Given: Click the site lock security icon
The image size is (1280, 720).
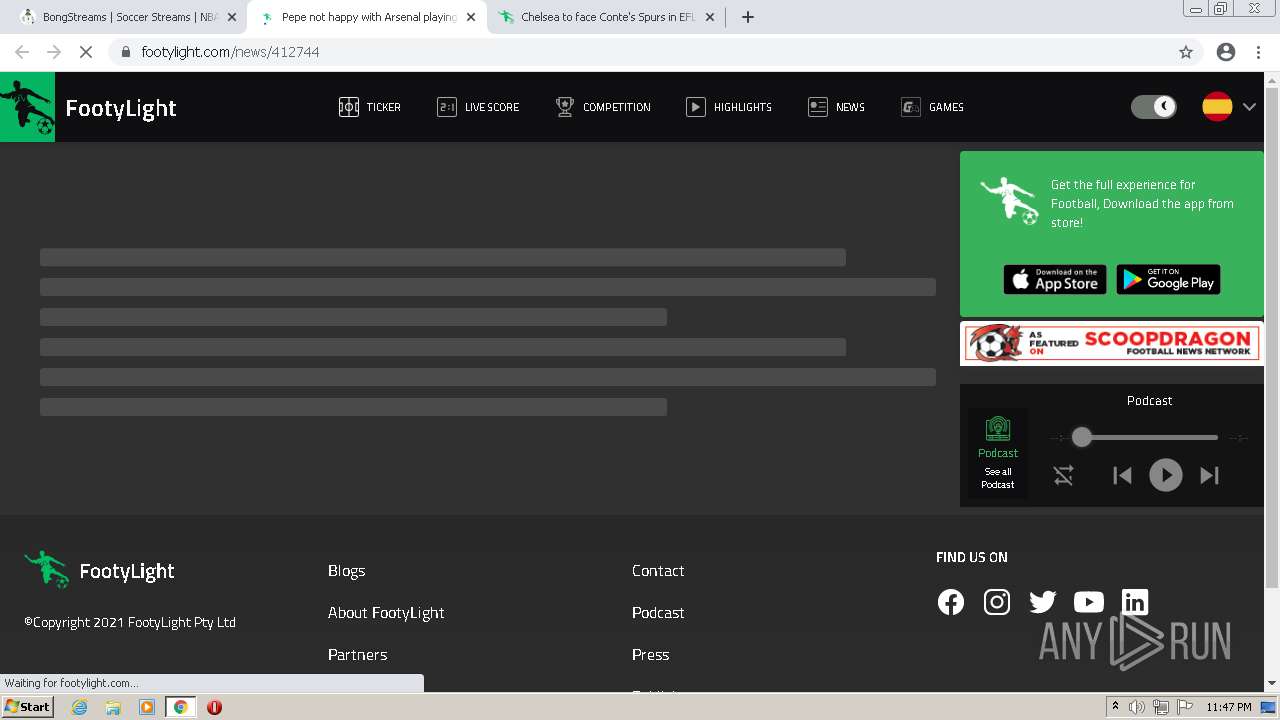Looking at the screenshot, I should 125,52.
